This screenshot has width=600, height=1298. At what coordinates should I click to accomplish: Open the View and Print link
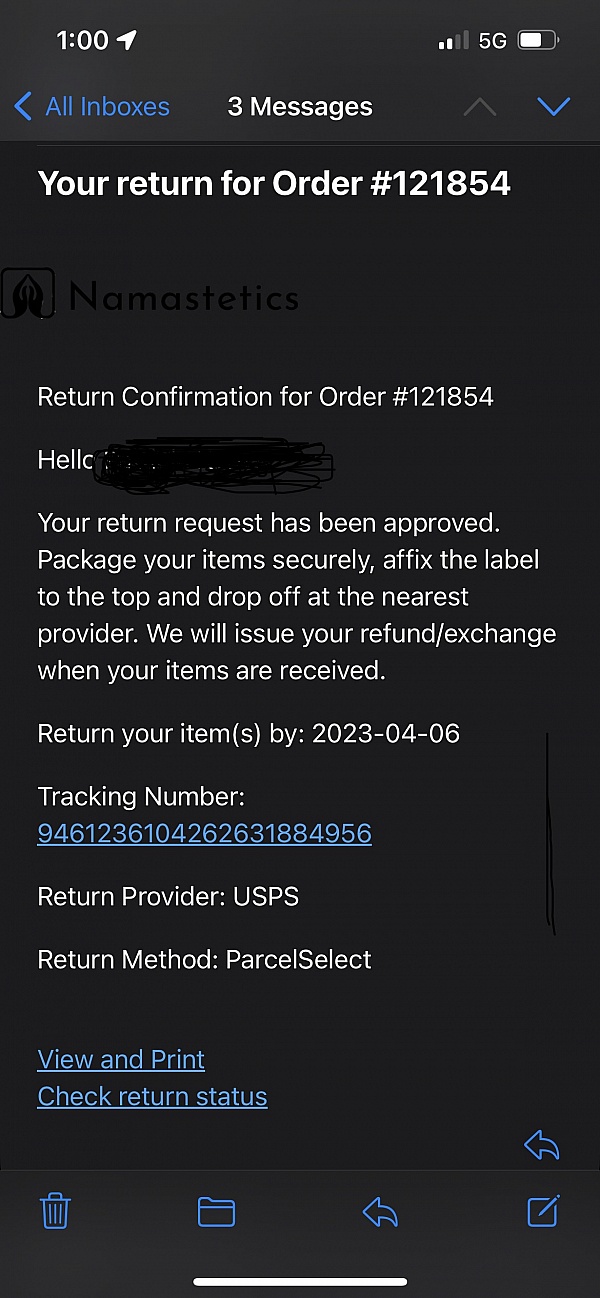coord(121,1059)
